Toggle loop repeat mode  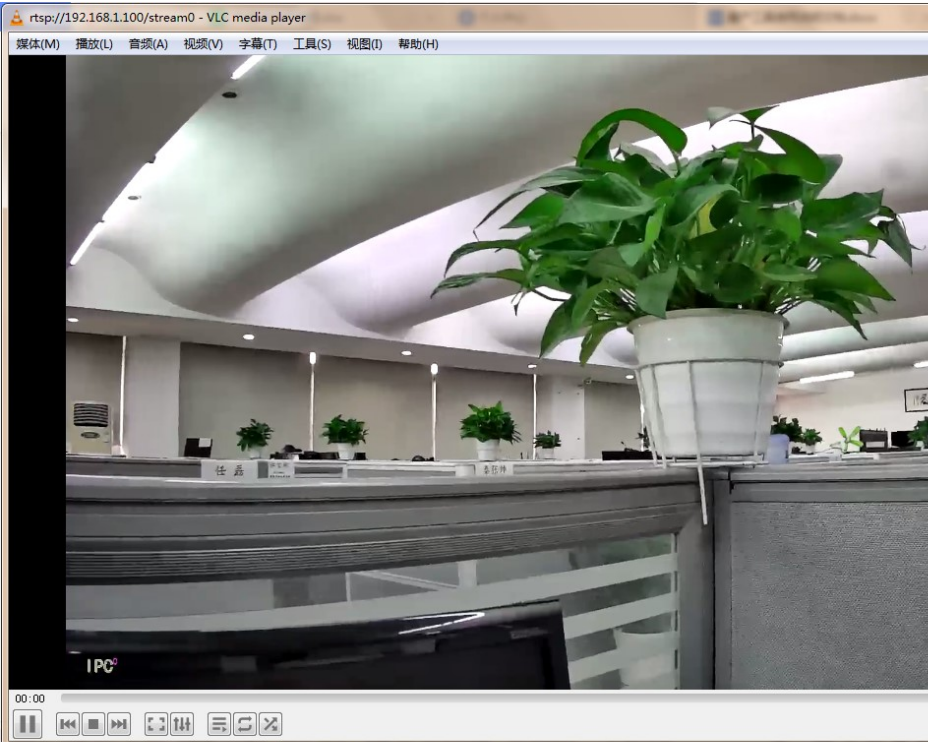click(x=244, y=723)
